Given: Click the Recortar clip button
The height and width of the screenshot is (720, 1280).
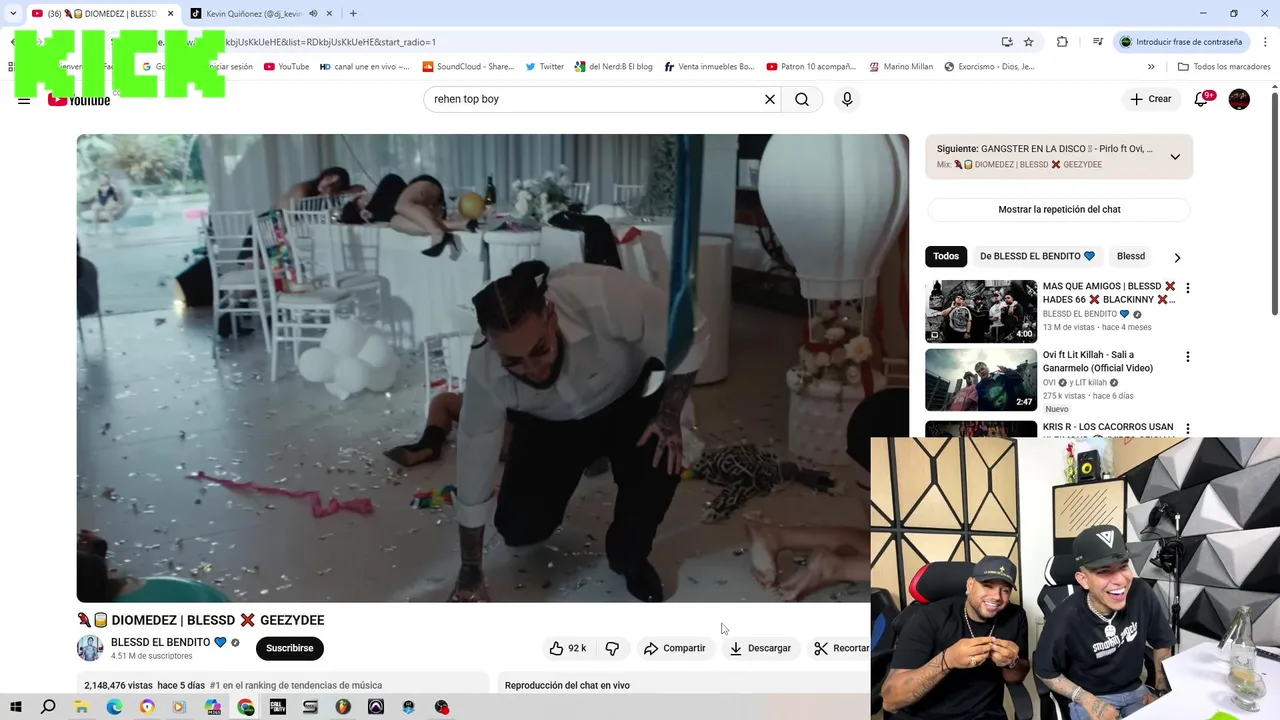Looking at the screenshot, I should 842,648.
